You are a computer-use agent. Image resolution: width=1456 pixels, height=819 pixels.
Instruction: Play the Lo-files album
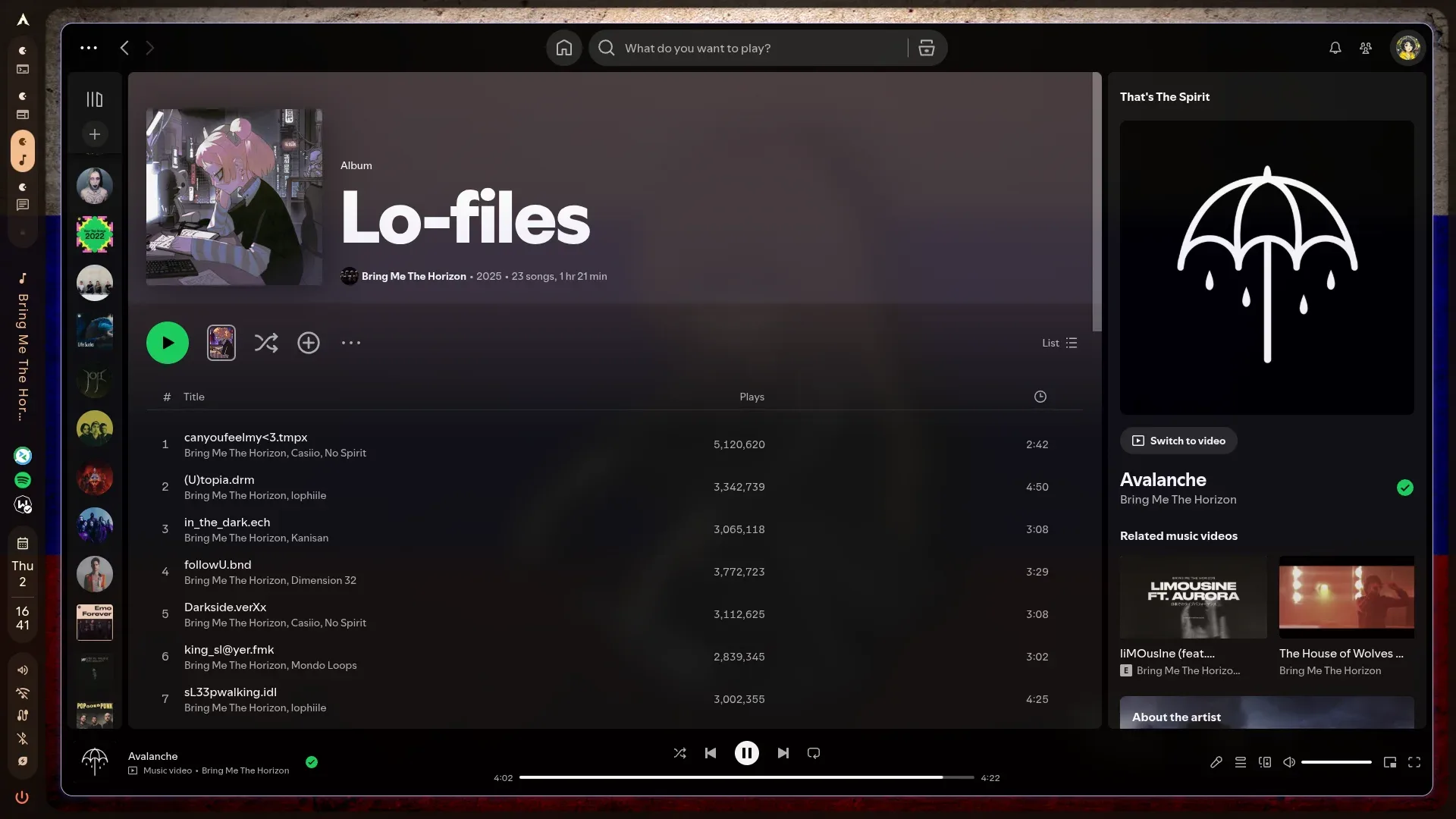coord(168,343)
